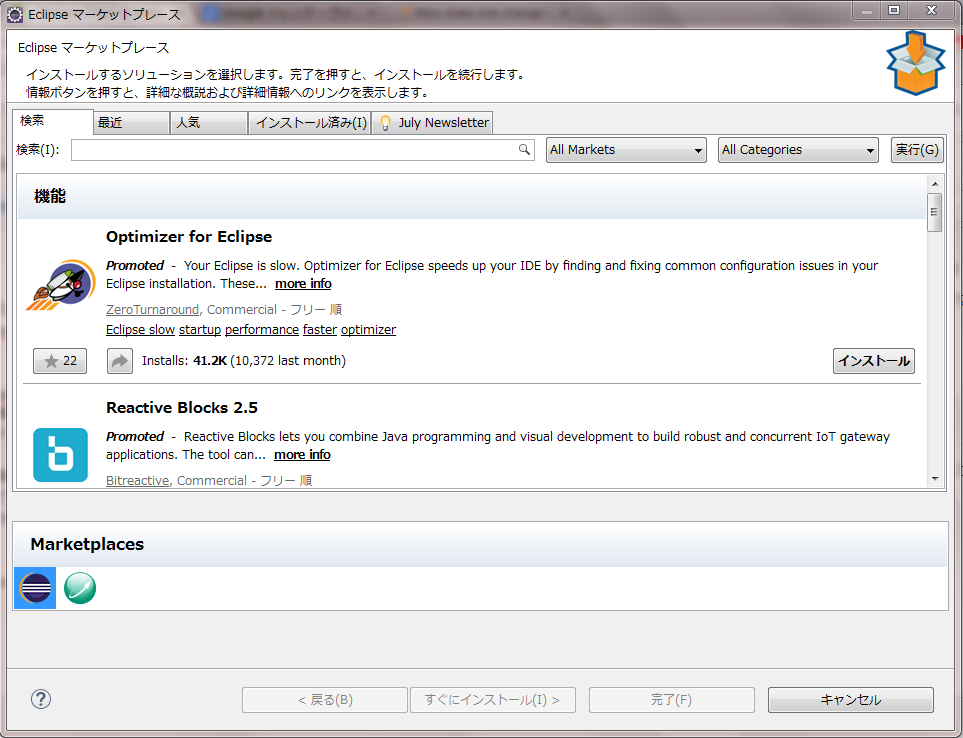Click the 完了(F) button

[x=671, y=699]
